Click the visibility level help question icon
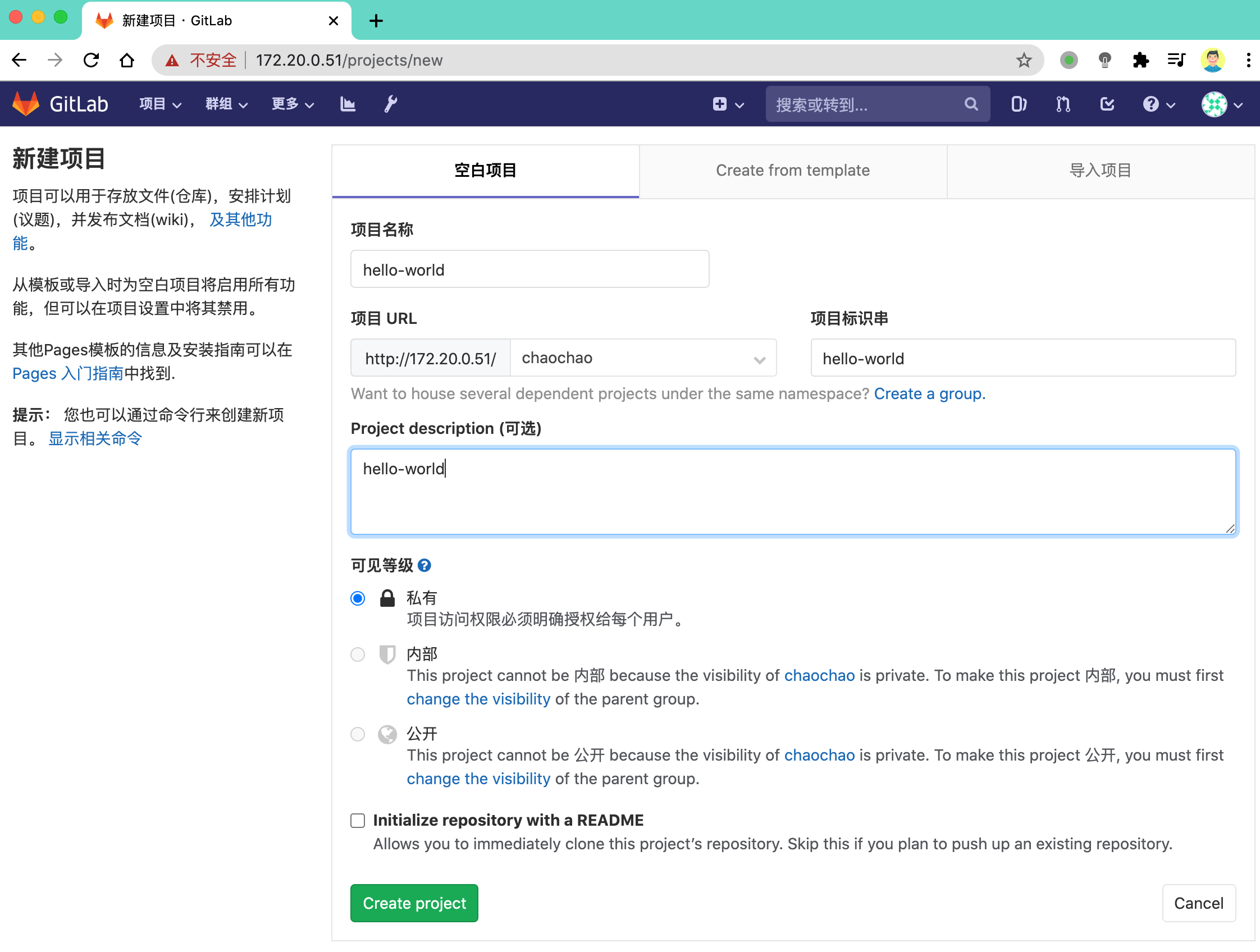The image size is (1260, 952). 424,565
